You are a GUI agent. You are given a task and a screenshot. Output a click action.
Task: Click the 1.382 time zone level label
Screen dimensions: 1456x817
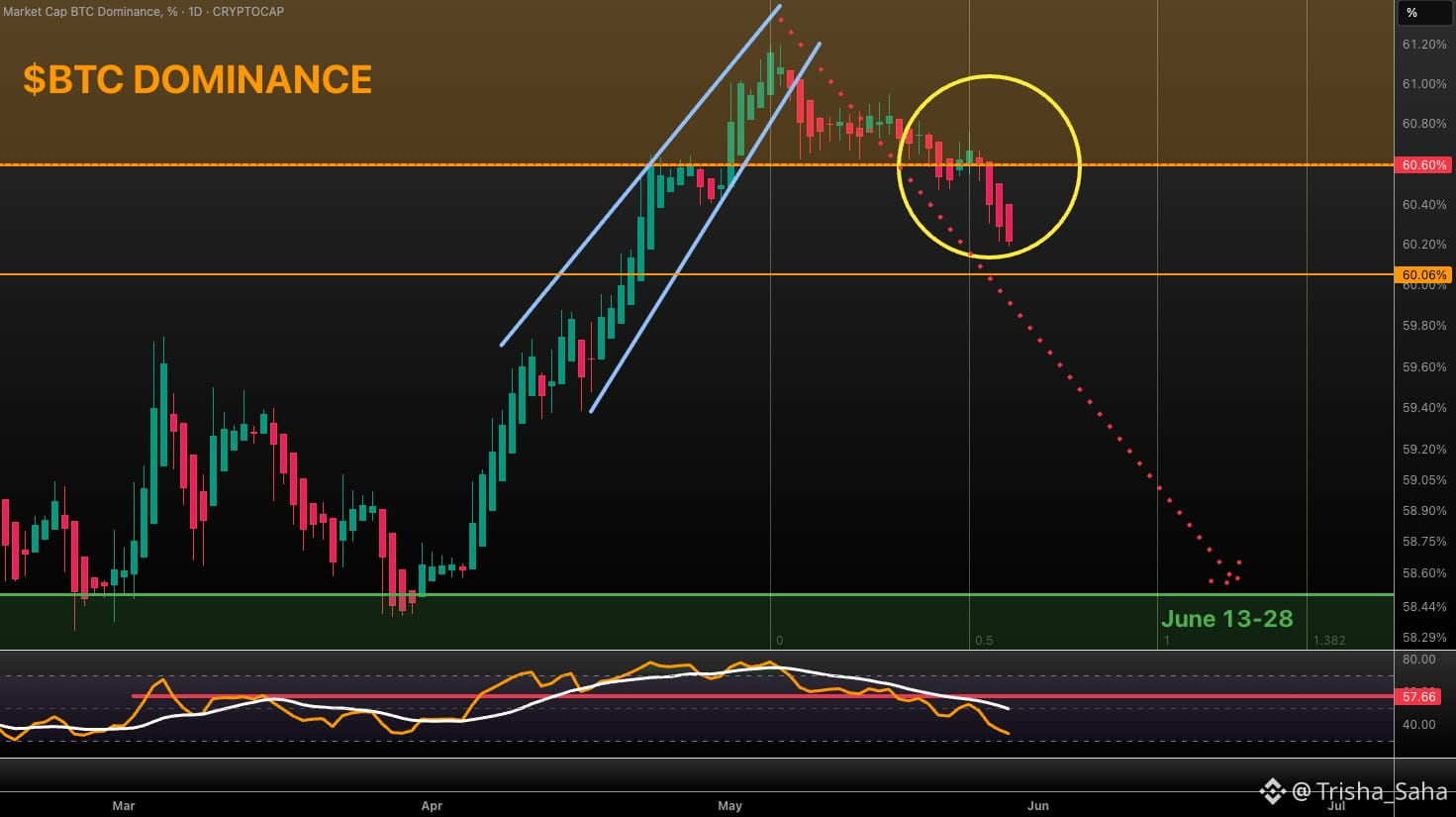1329,641
